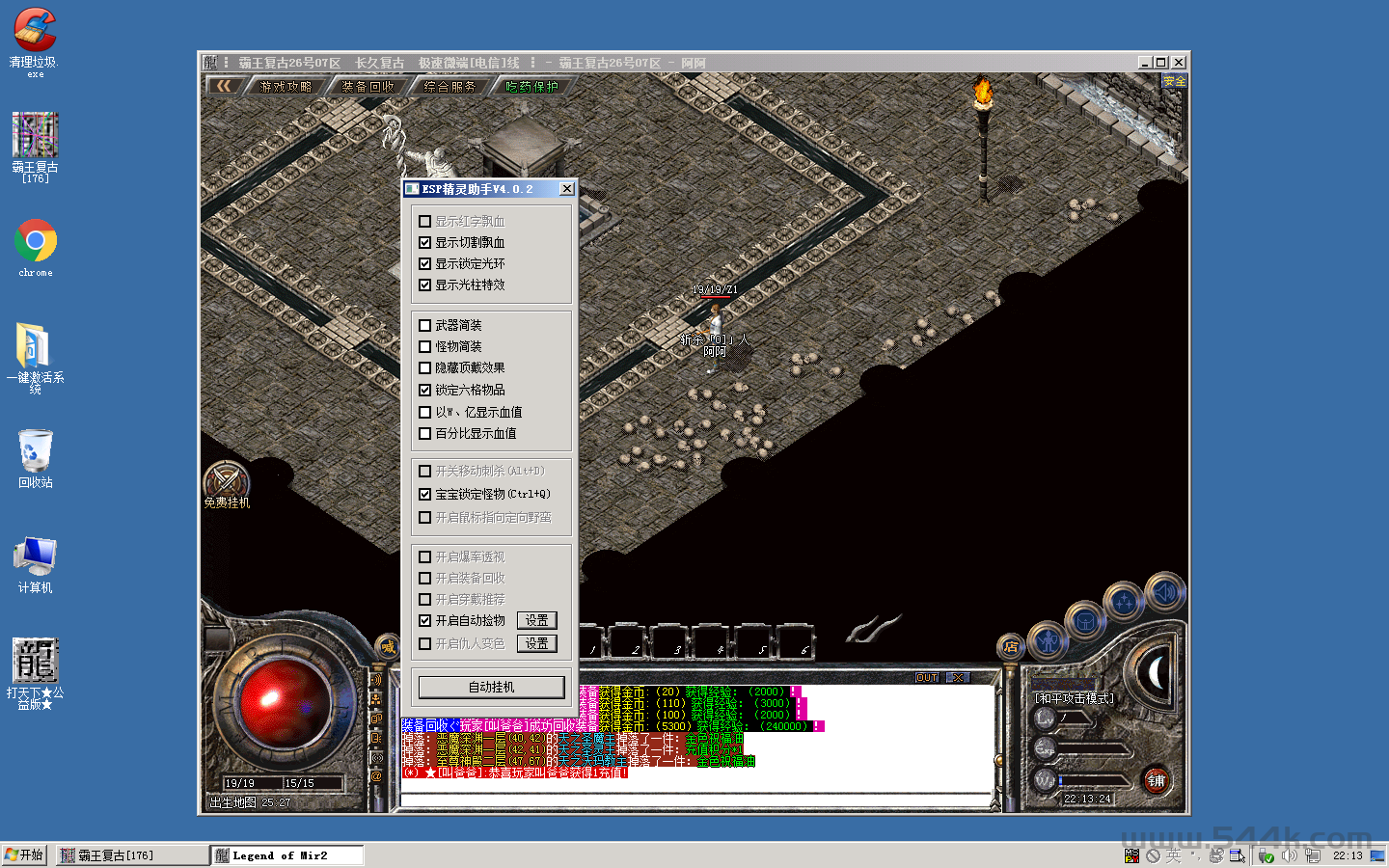Open the bag inventory icon
1389x868 pixels.
click(x=1085, y=621)
